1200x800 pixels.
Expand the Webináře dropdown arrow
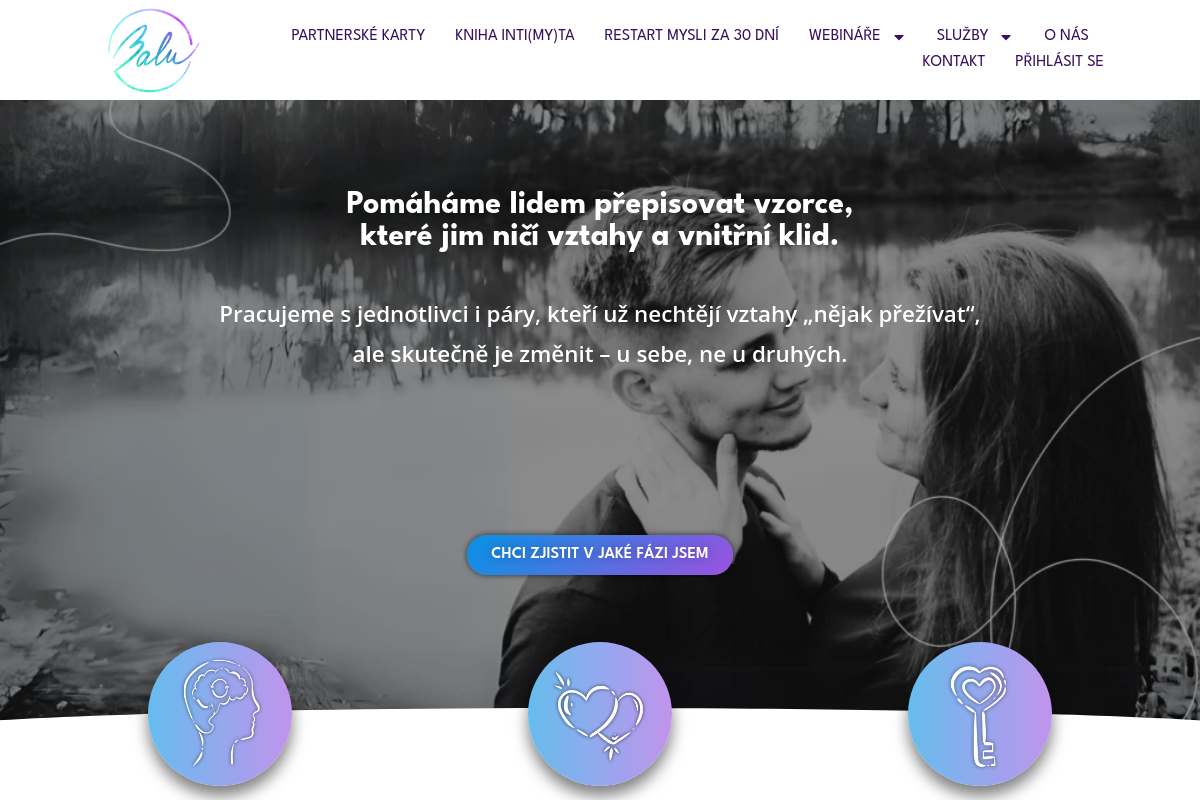[899, 37]
